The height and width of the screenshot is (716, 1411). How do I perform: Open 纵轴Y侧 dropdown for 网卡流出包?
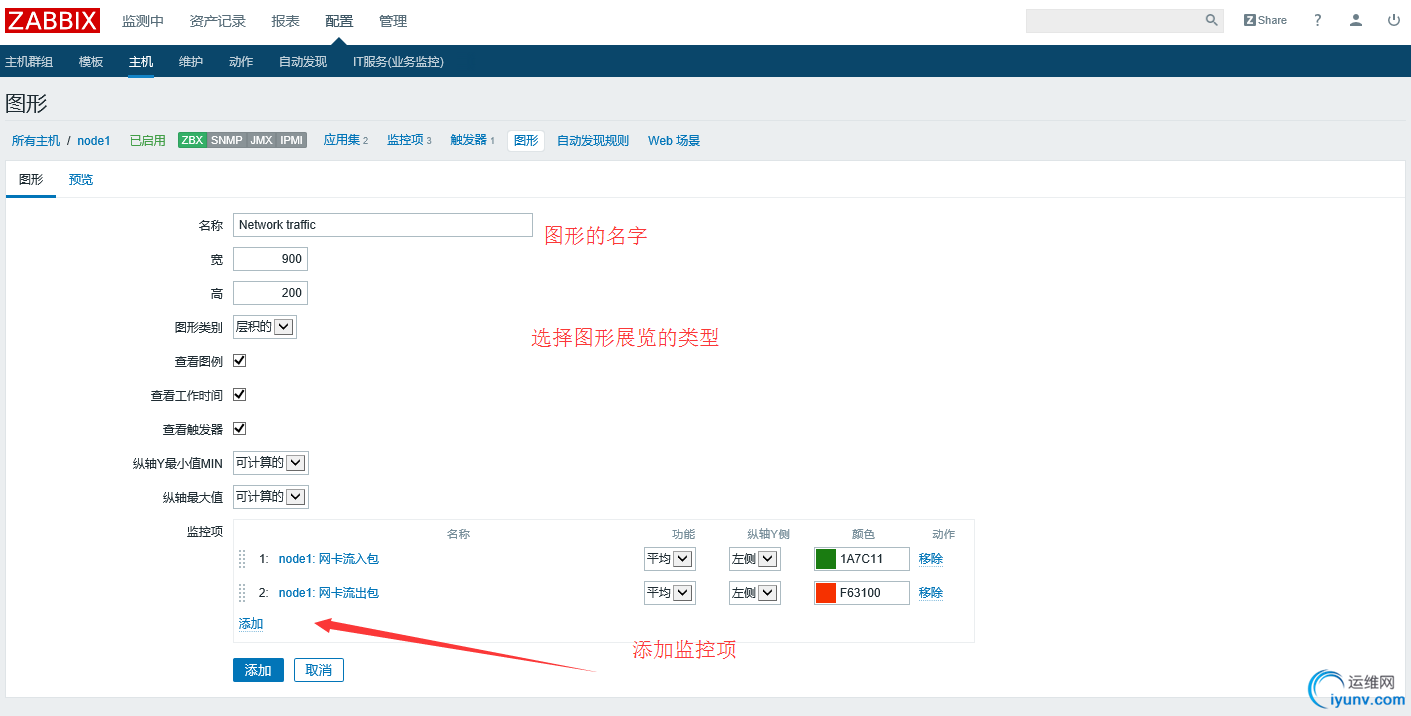point(755,593)
